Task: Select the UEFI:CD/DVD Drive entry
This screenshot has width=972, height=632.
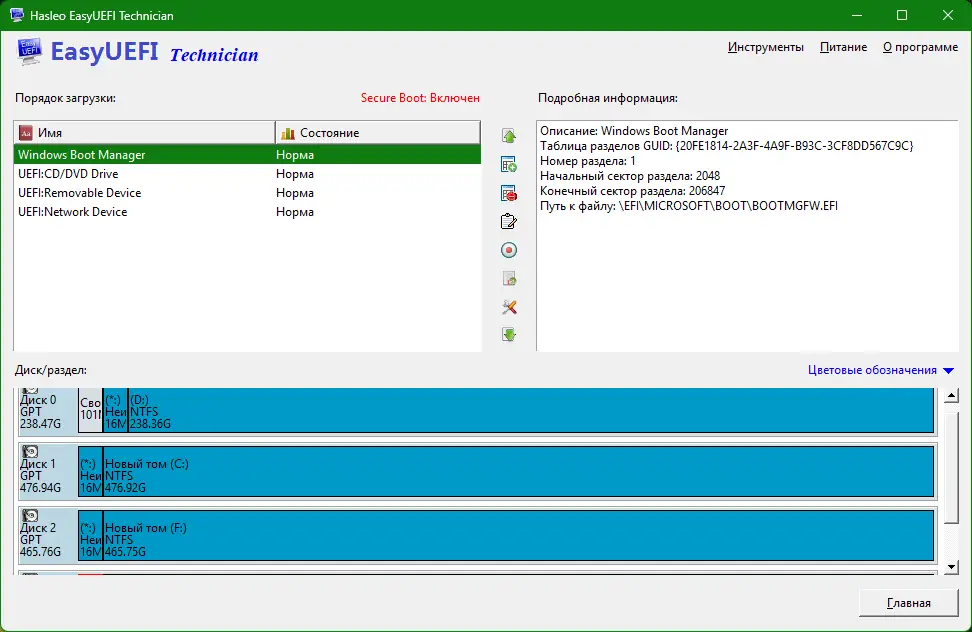Action: coord(247,174)
